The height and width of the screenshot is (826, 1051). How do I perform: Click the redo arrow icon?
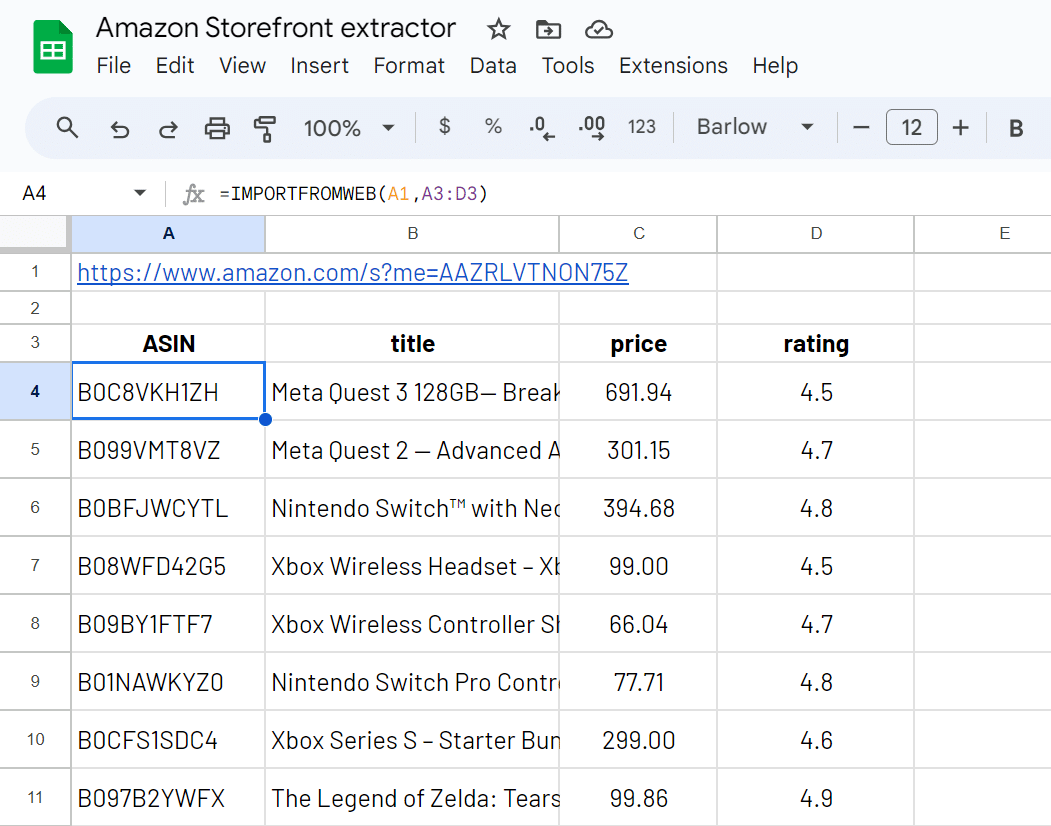pos(169,128)
